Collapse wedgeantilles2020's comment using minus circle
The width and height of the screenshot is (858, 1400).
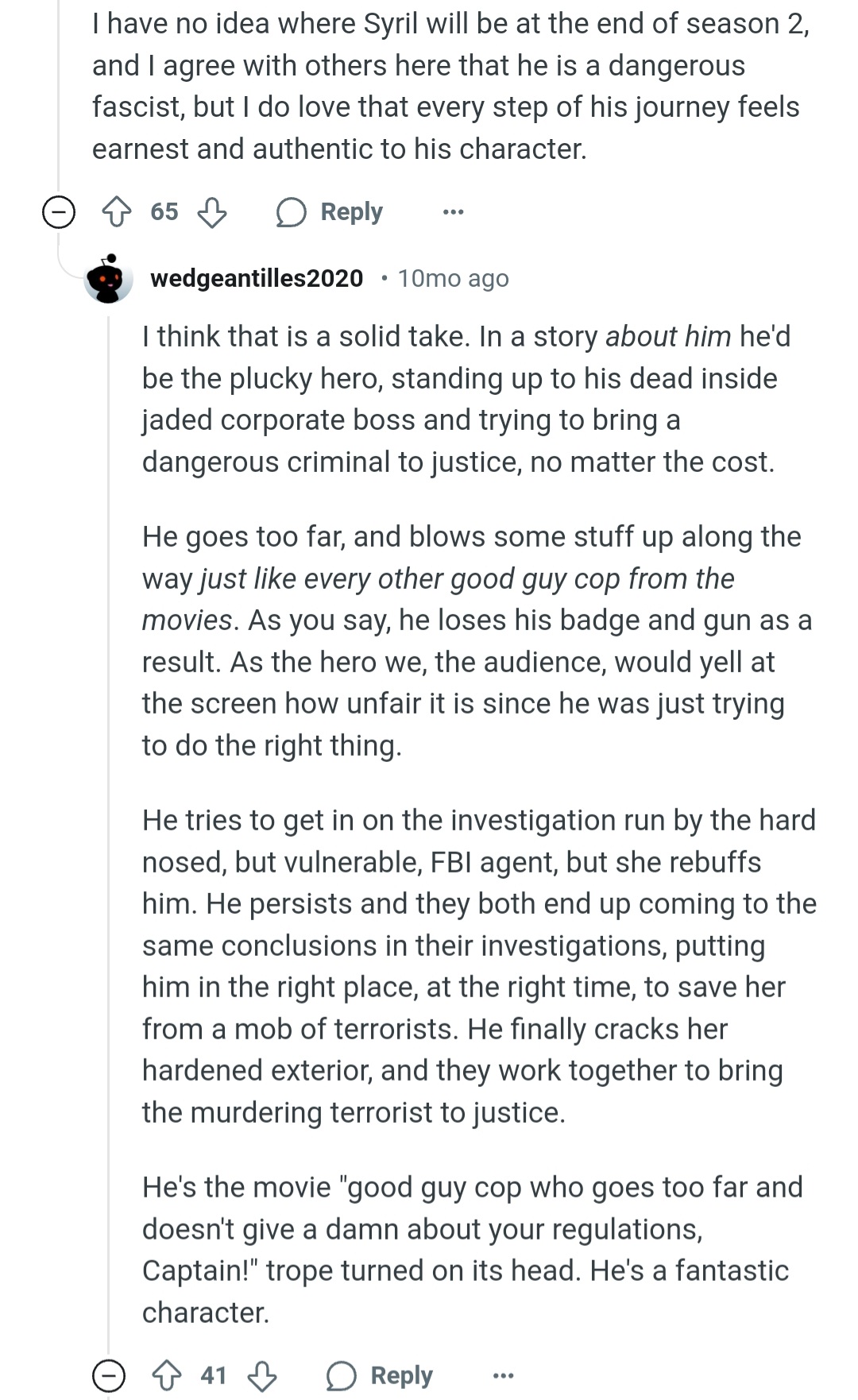(x=109, y=1375)
